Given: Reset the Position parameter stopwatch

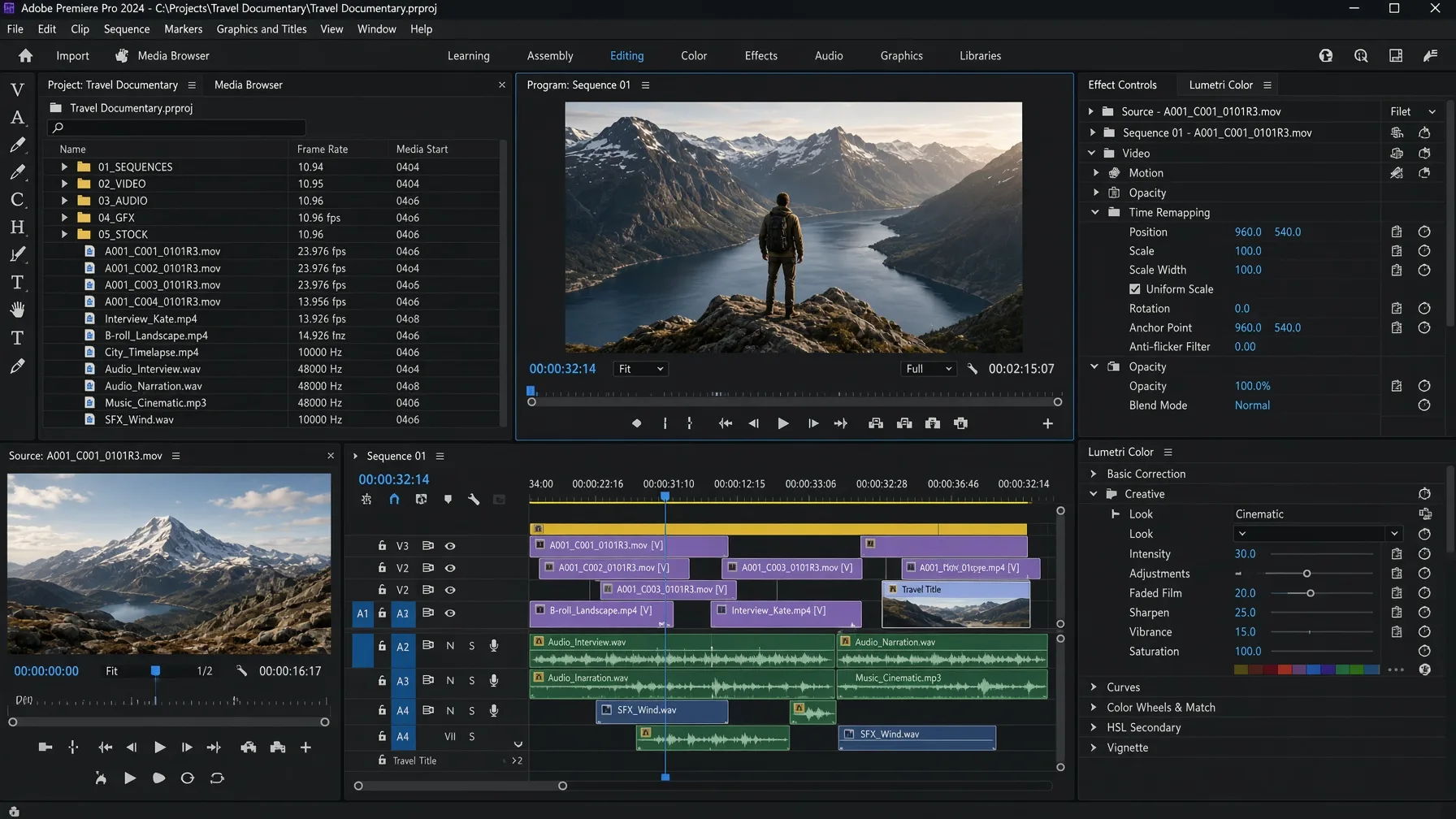Looking at the screenshot, I should (1424, 232).
